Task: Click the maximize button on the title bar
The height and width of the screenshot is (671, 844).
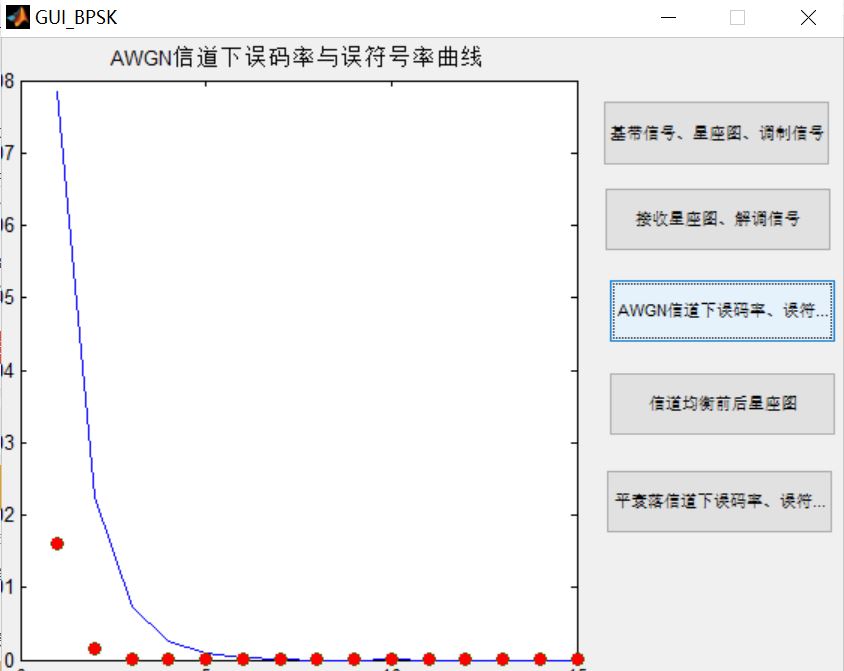Action: point(737,17)
